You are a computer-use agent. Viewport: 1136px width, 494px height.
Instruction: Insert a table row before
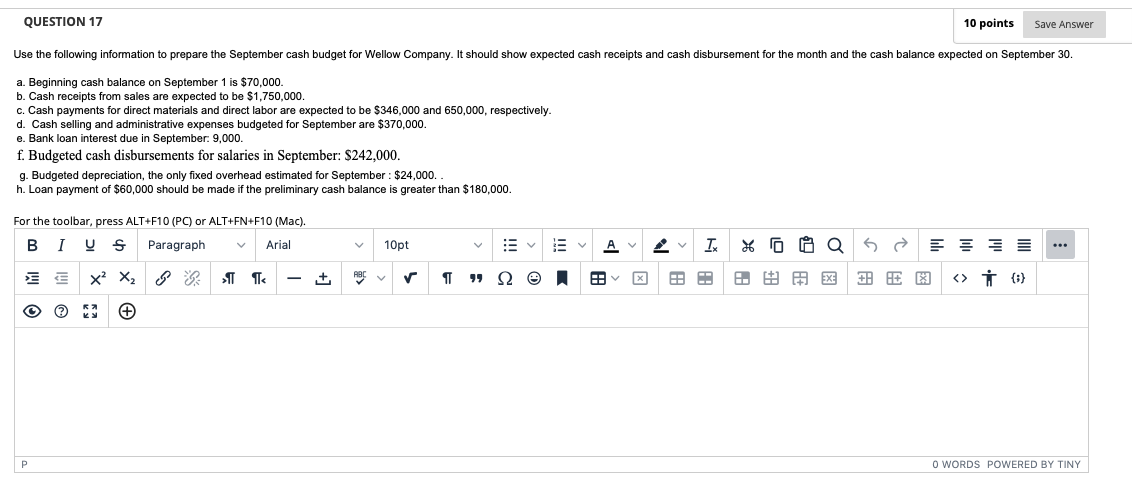pos(771,278)
